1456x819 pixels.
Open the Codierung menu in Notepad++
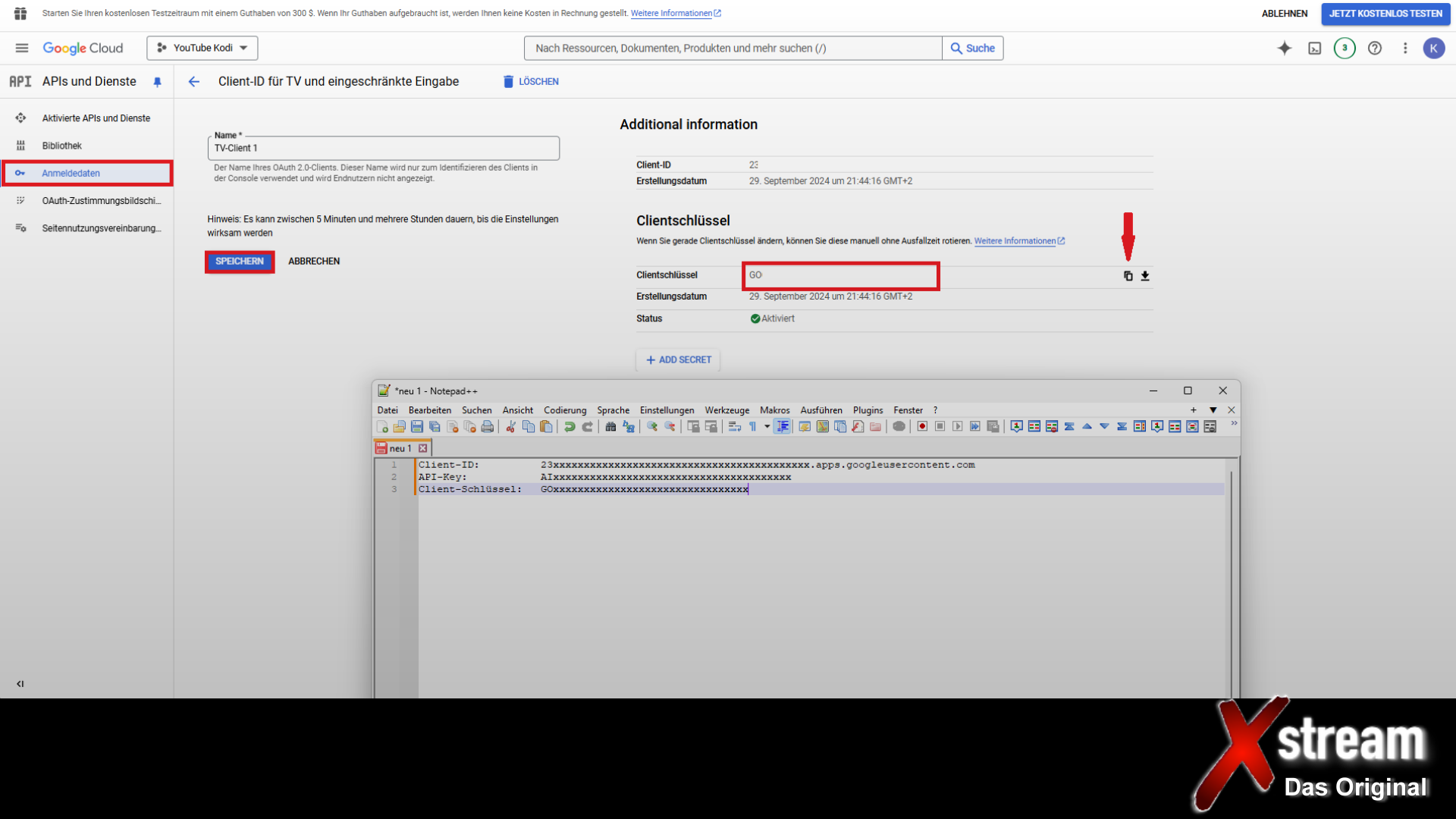[x=564, y=410]
